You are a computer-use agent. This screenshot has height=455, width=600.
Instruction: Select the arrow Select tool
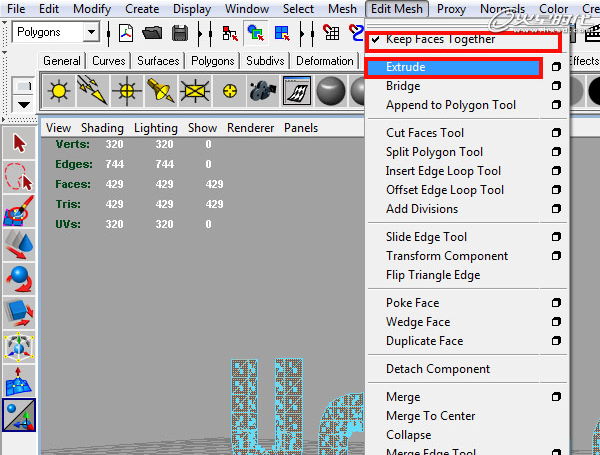pyautogui.click(x=19, y=144)
